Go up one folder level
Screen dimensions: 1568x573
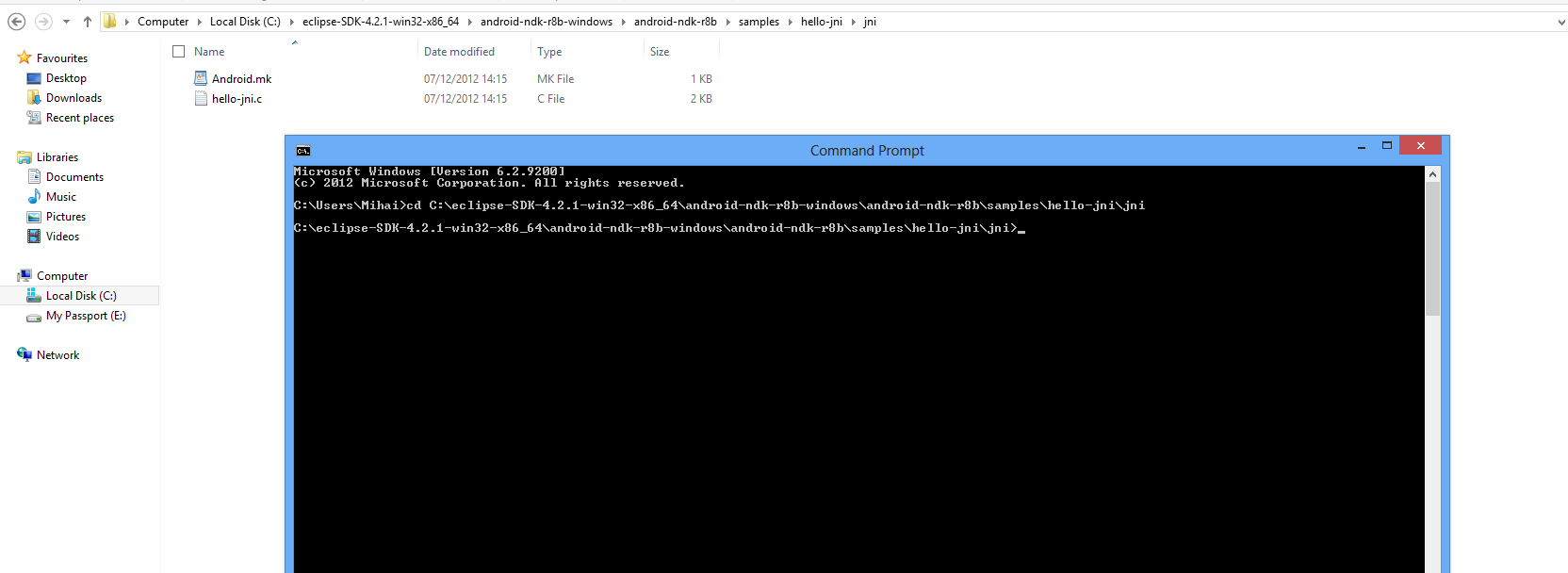pos(88,21)
